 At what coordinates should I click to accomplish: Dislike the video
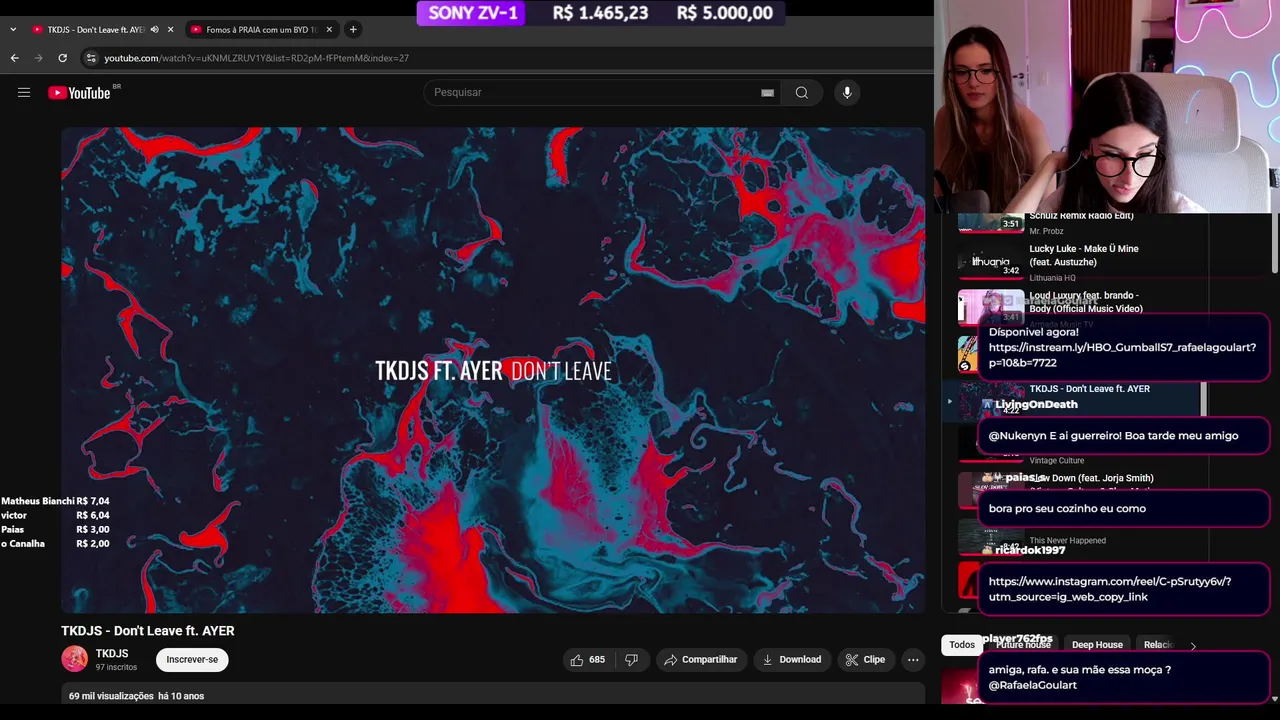(x=631, y=660)
